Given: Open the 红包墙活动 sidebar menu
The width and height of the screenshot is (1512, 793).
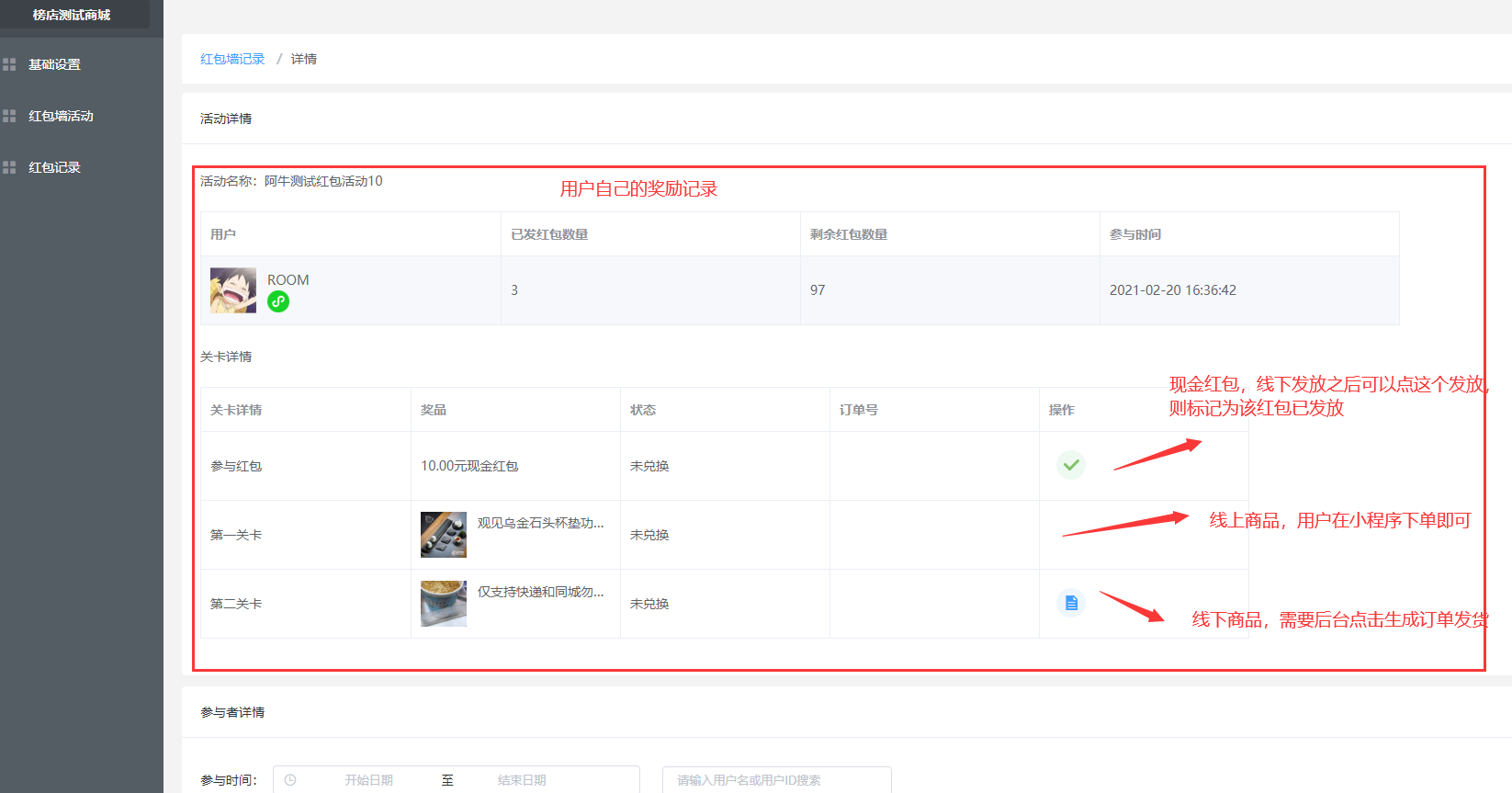Looking at the screenshot, I should [61, 116].
